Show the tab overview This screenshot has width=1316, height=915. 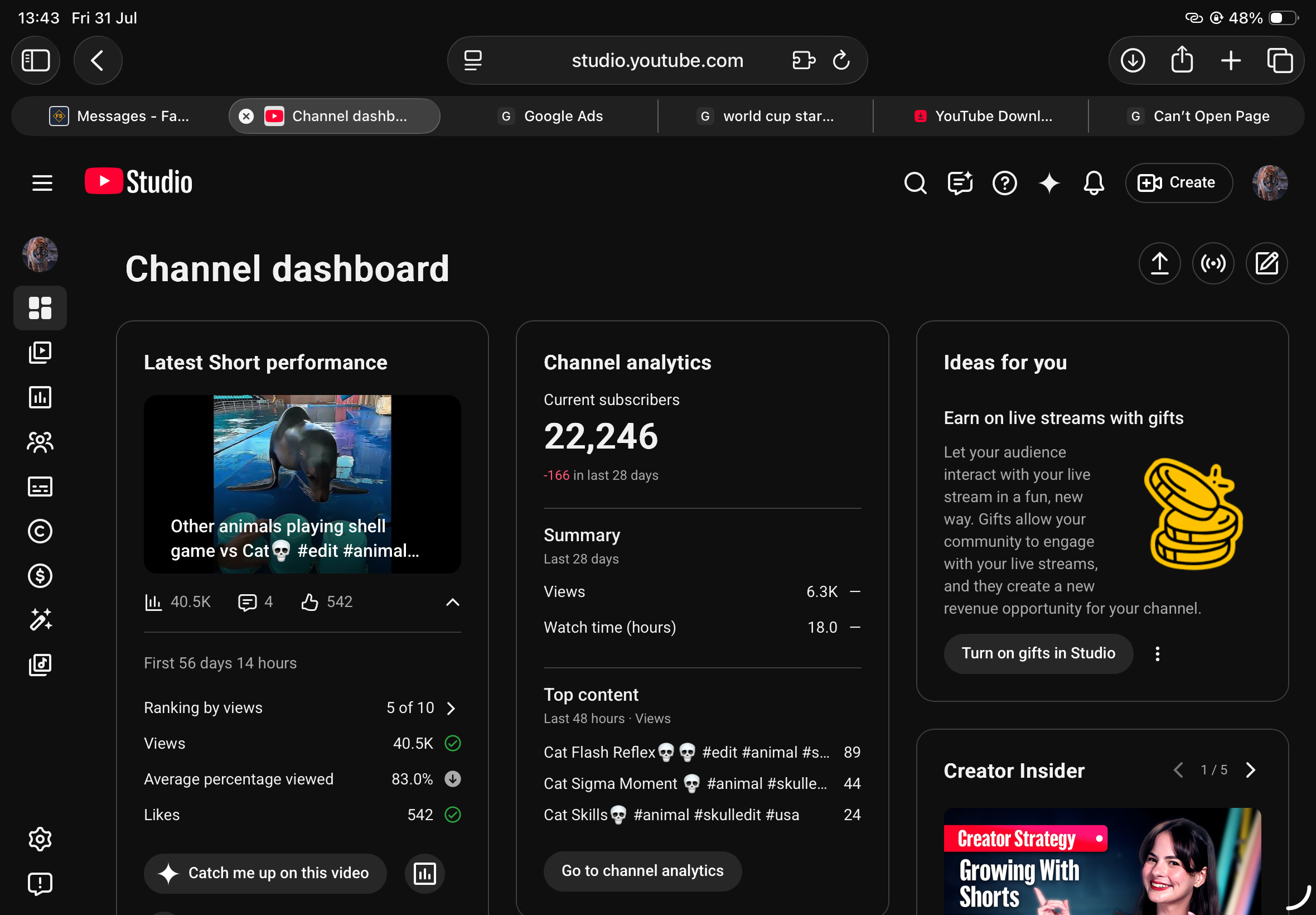tap(1279, 60)
